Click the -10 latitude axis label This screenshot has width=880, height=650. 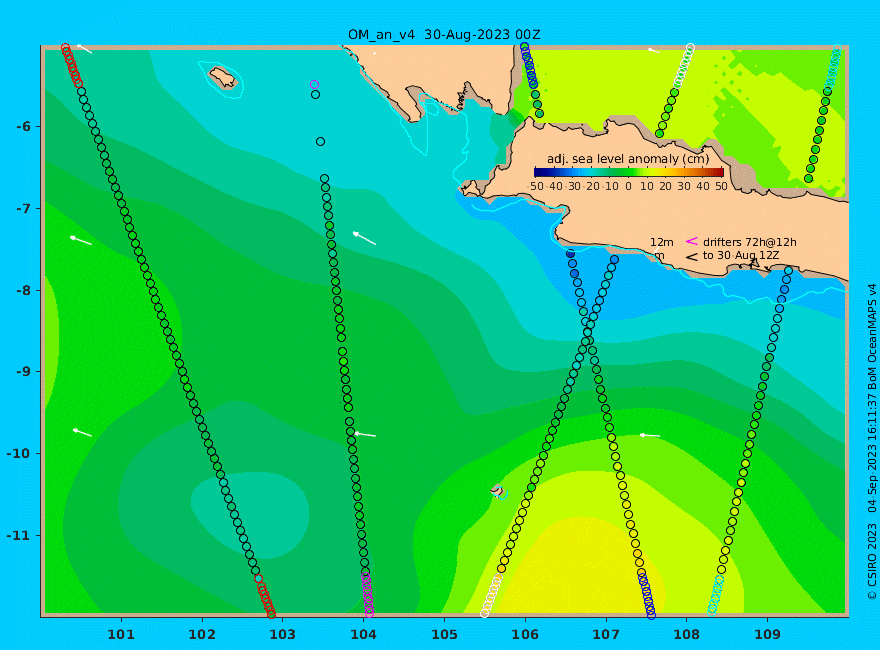point(20,453)
